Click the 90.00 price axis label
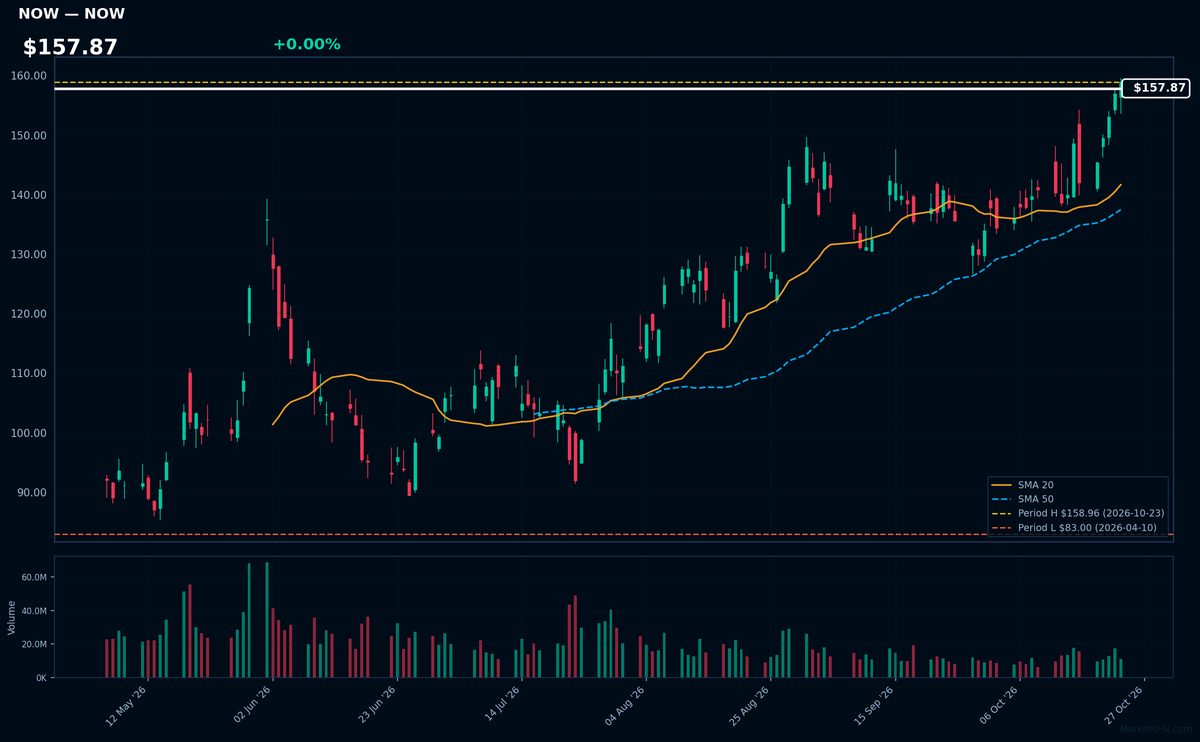This screenshot has width=1200, height=742. pos(32,493)
